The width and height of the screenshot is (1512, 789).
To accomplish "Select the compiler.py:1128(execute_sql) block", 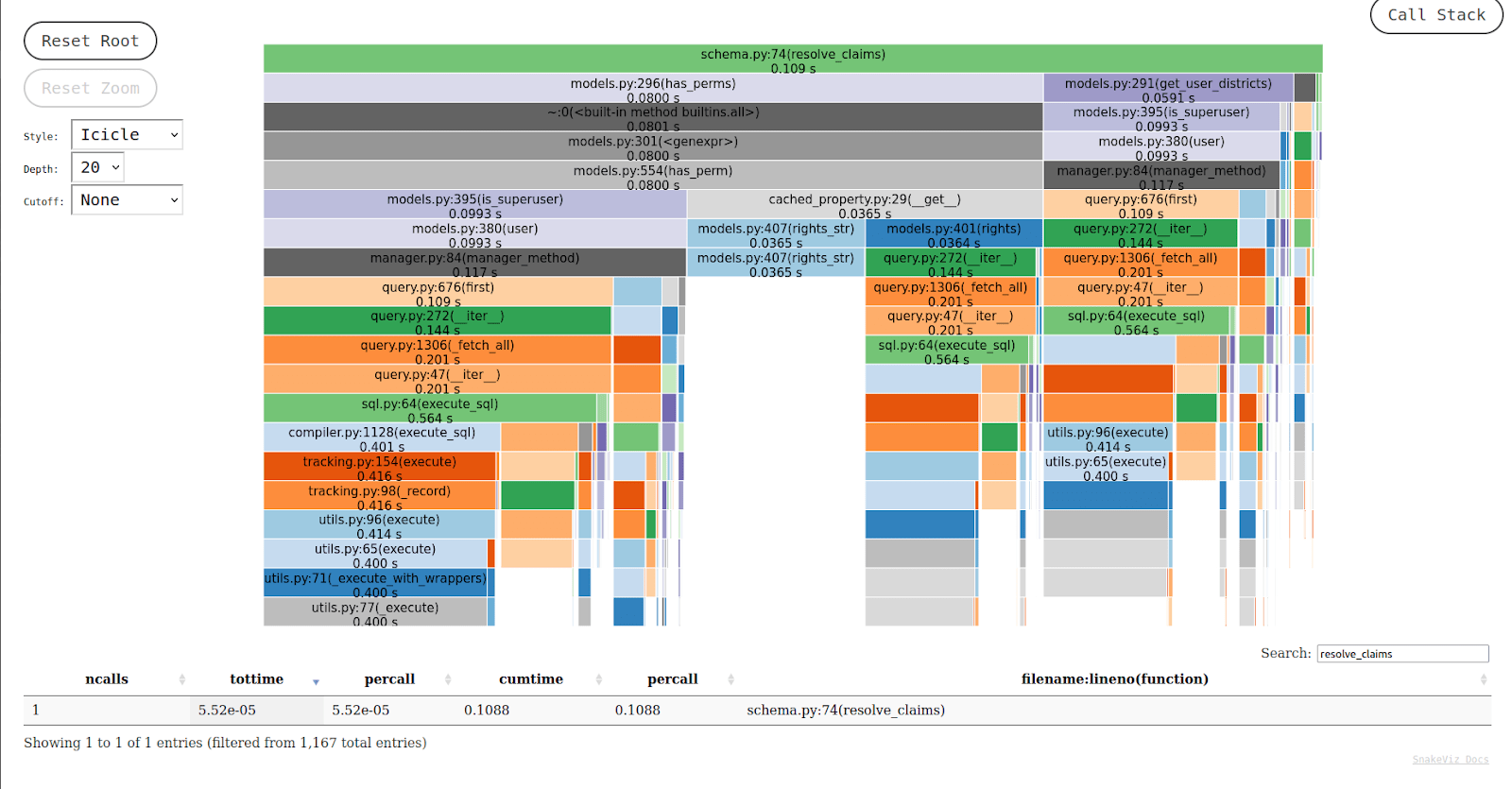I will coord(382,437).
